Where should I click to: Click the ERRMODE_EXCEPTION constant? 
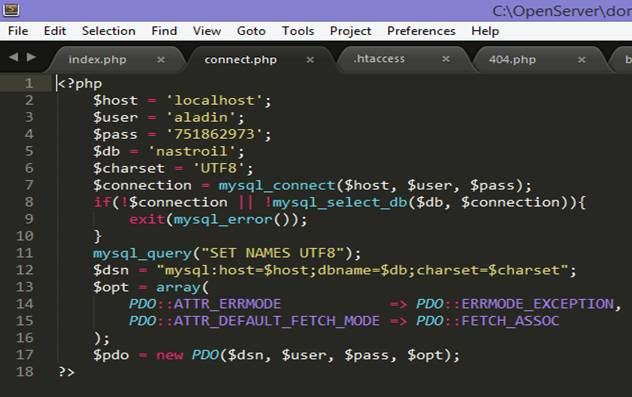point(537,303)
